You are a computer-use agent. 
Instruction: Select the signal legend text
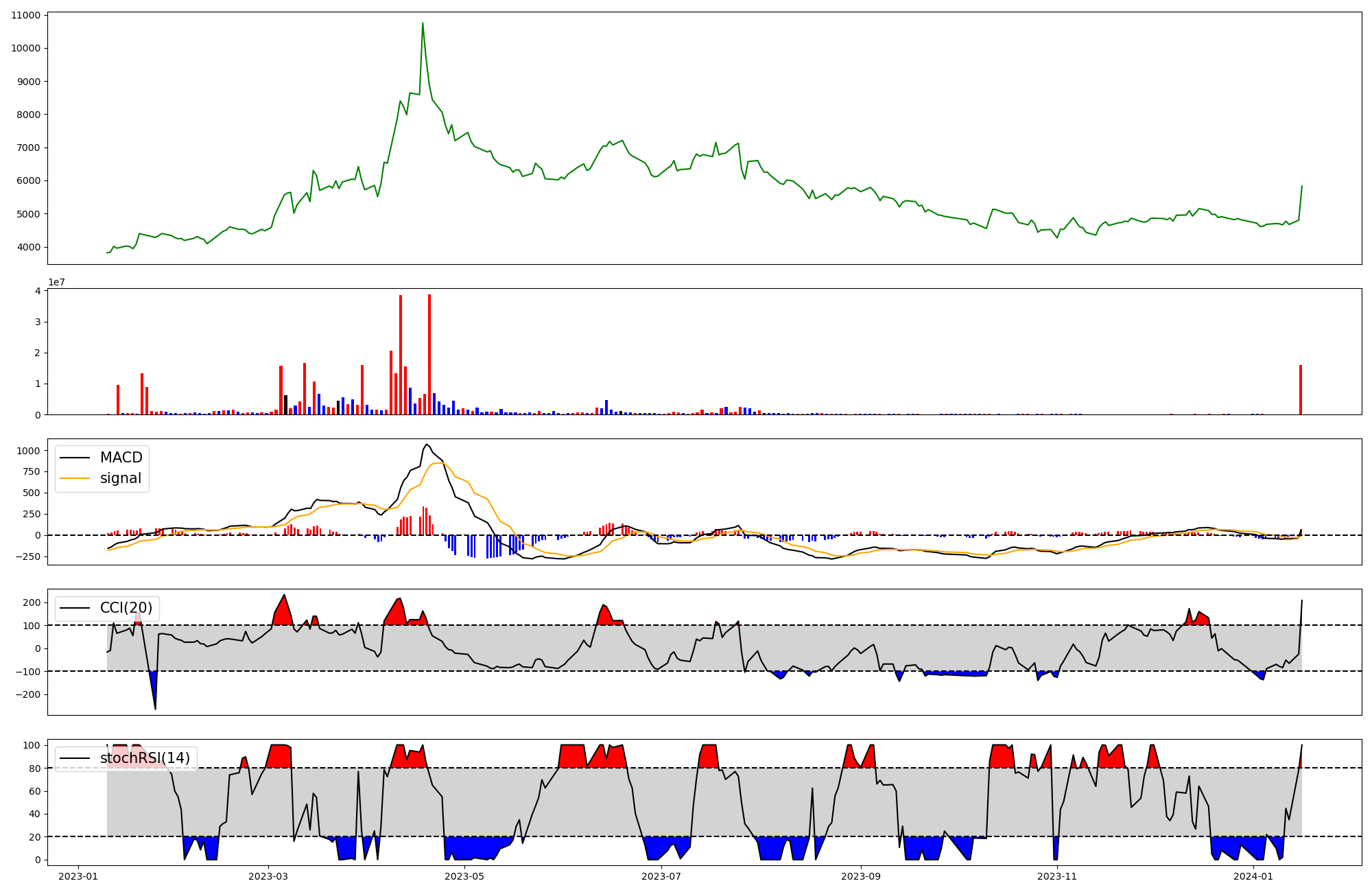[x=120, y=478]
